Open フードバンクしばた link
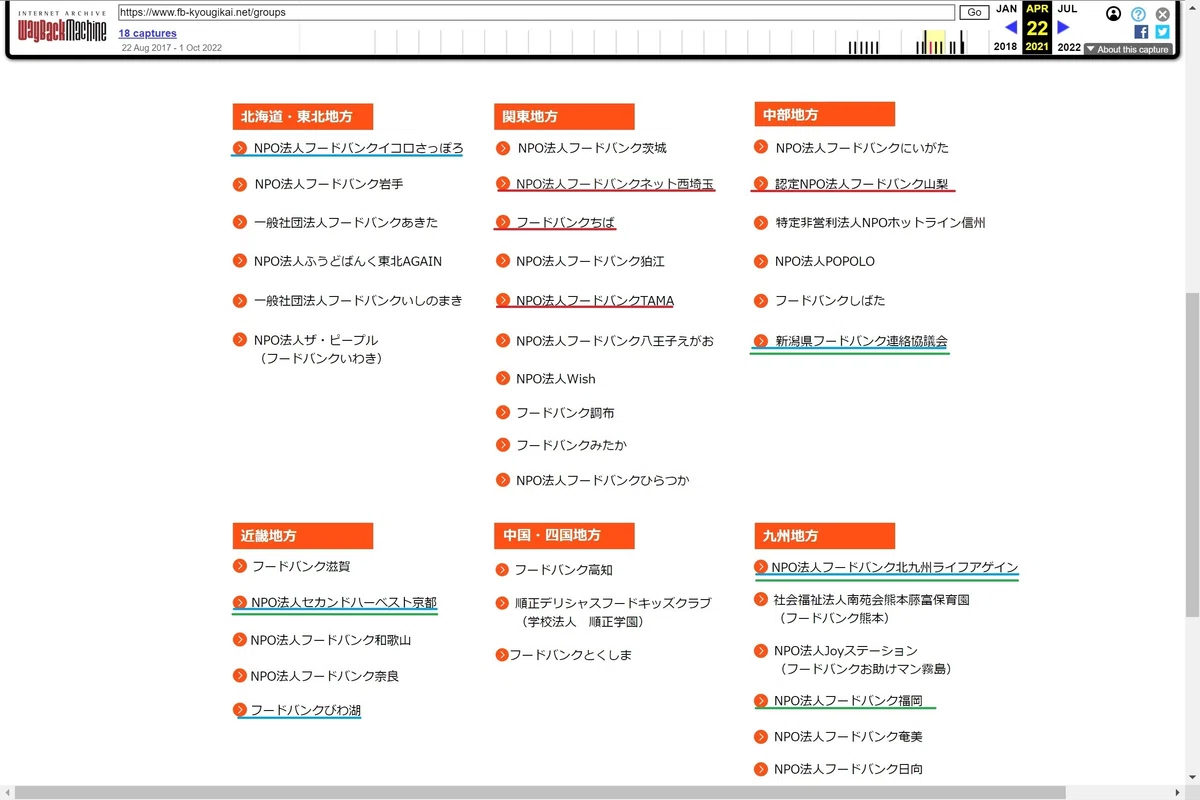The width and height of the screenshot is (1200, 800). tap(830, 300)
